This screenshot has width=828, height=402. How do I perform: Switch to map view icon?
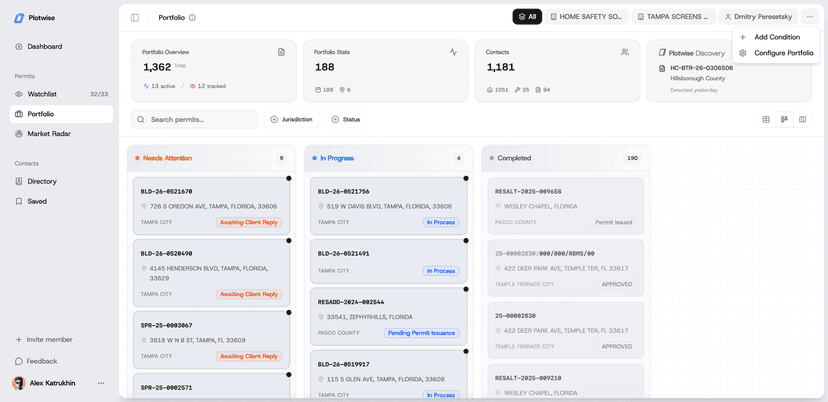(803, 119)
